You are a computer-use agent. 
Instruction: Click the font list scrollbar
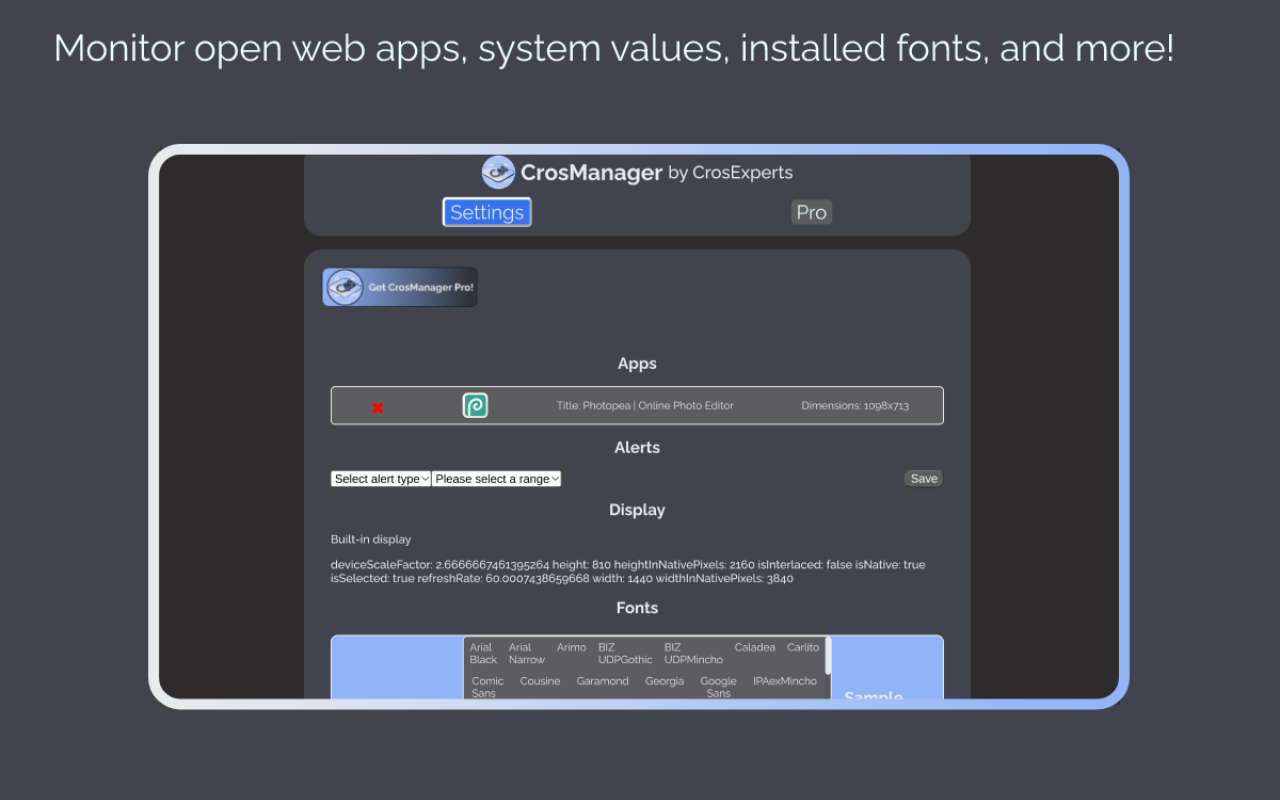pos(827,656)
